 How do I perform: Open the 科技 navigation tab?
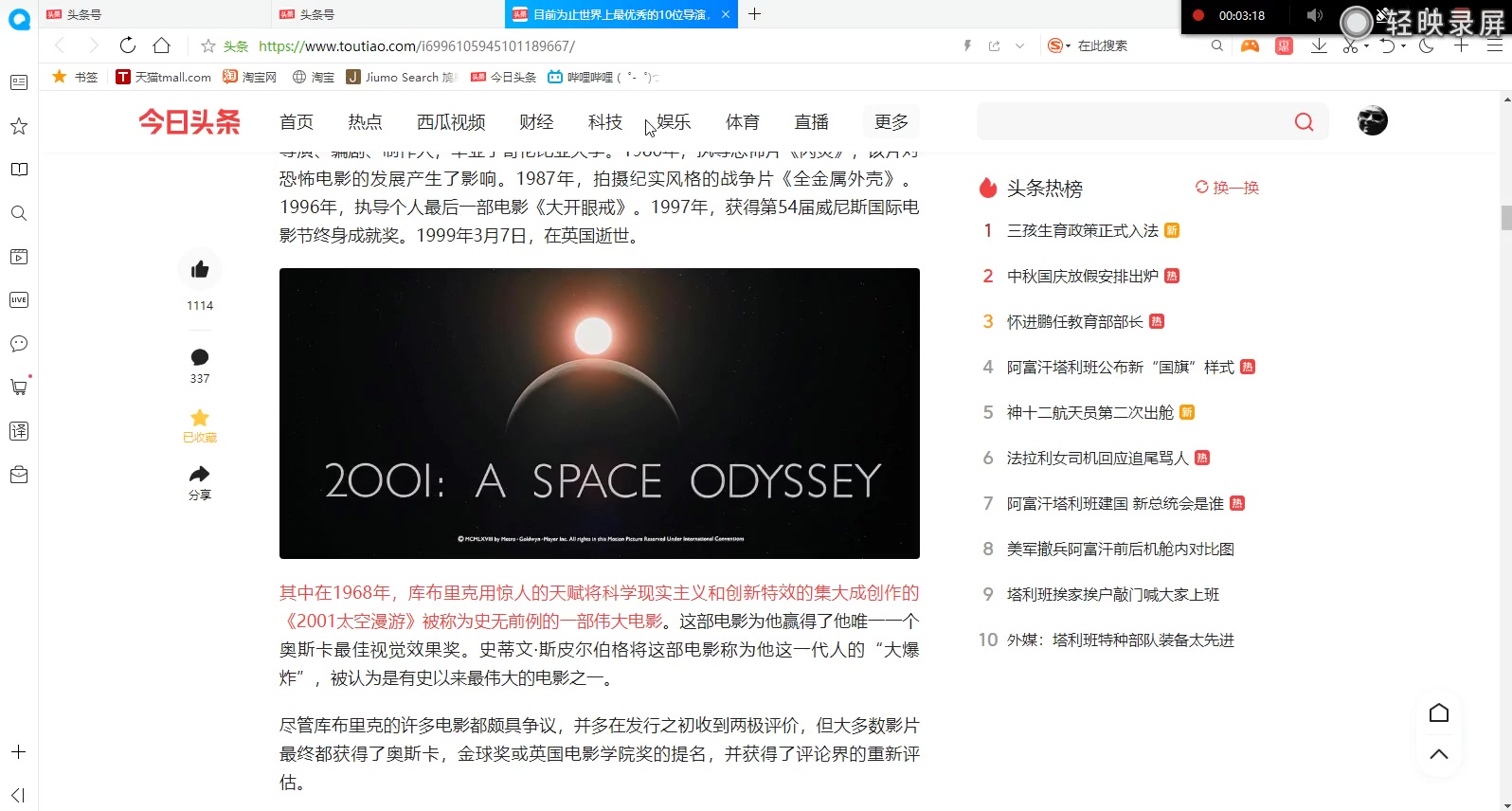pyautogui.click(x=605, y=121)
